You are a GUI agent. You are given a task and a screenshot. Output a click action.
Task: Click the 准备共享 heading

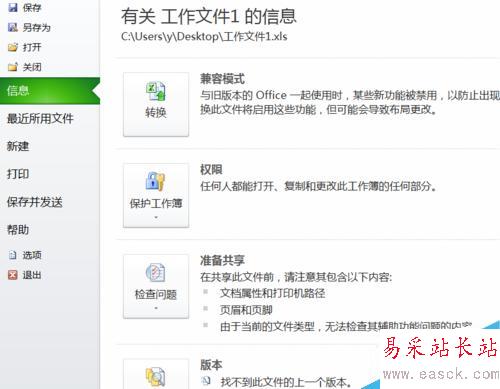pos(222,260)
